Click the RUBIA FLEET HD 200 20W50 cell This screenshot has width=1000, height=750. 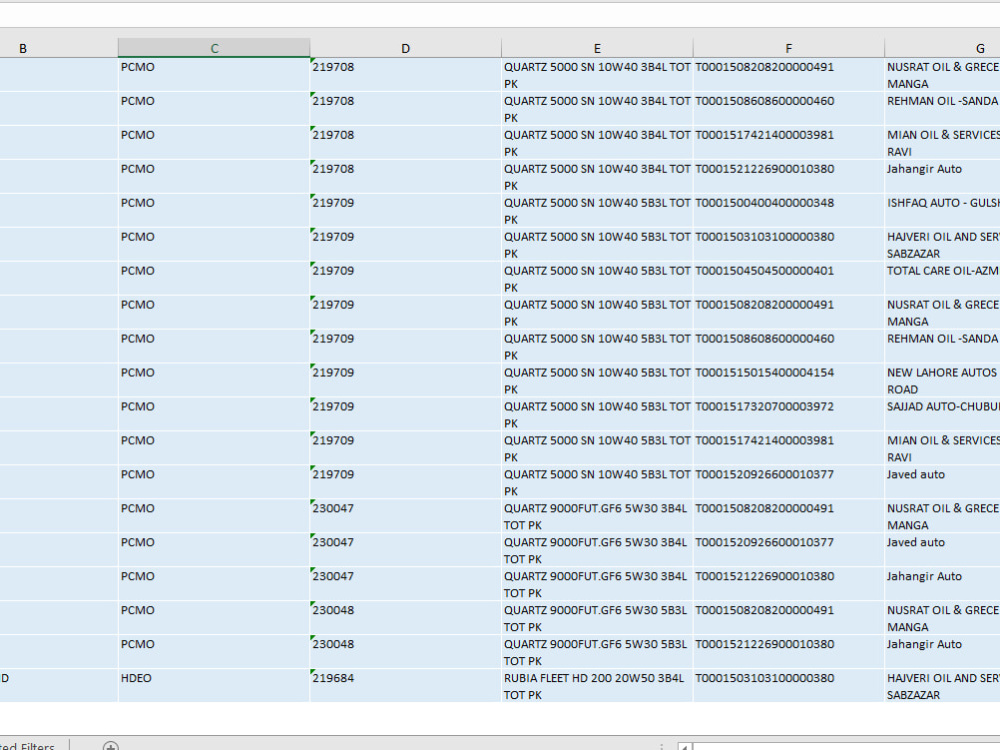pos(597,686)
